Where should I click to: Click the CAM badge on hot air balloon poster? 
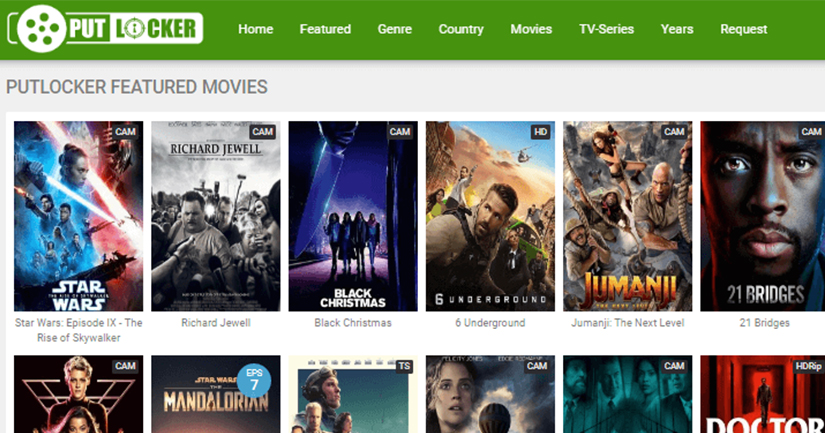[x=537, y=366]
